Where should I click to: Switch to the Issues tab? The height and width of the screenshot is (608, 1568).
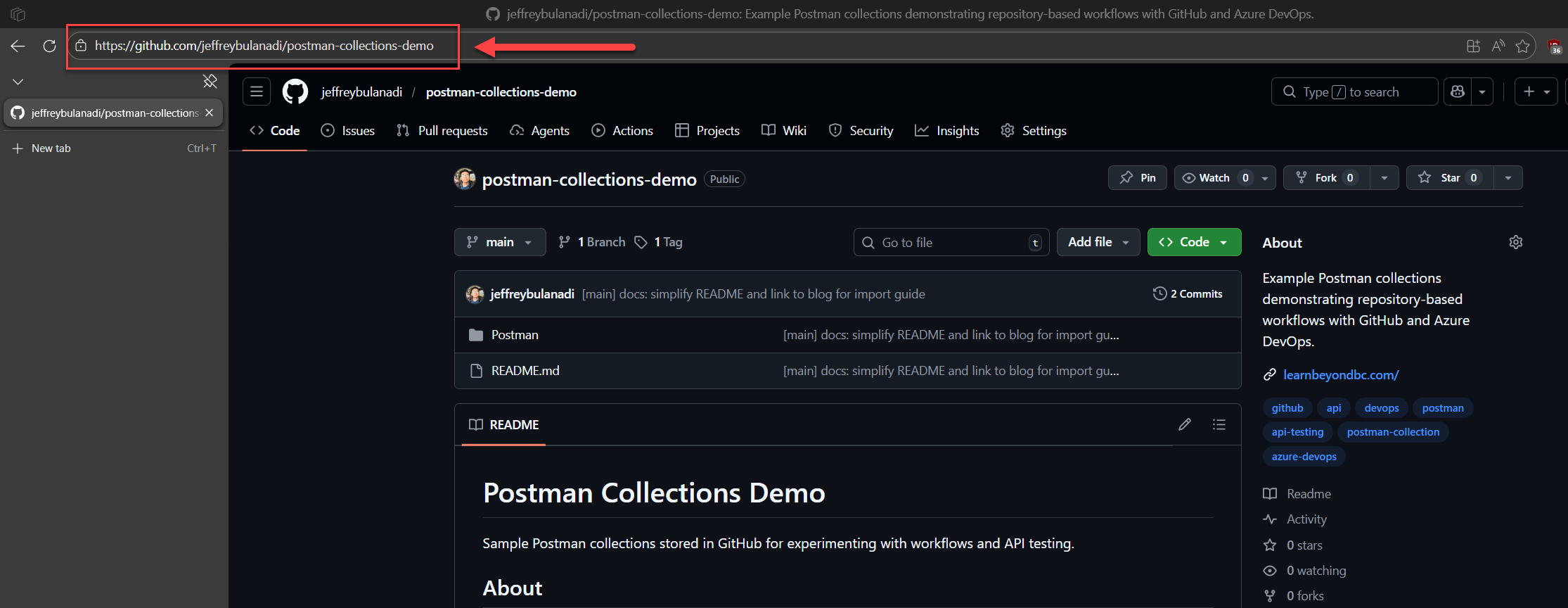pyautogui.click(x=348, y=131)
